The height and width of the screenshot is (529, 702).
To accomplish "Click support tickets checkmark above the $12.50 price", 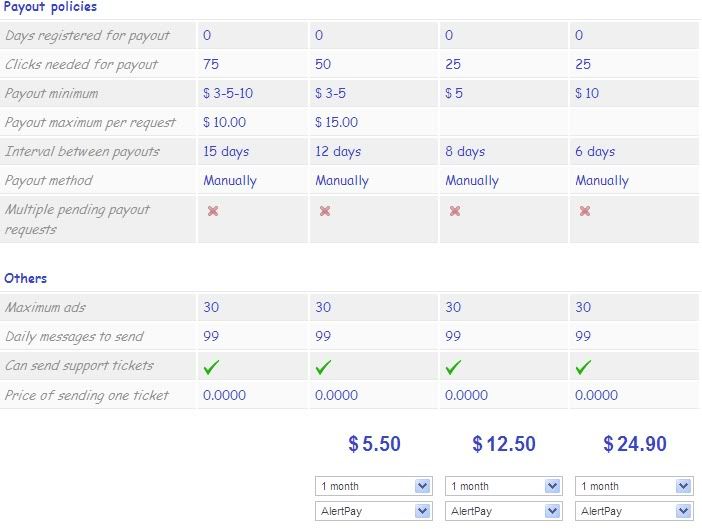I will (453, 367).
